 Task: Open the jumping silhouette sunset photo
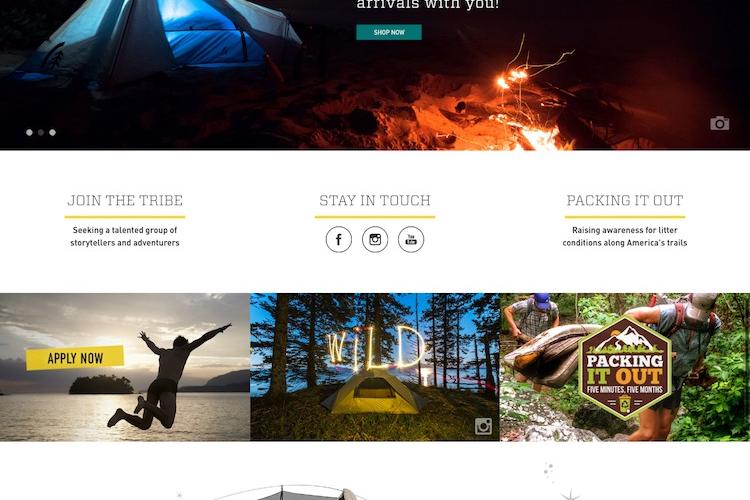pos(125,367)
